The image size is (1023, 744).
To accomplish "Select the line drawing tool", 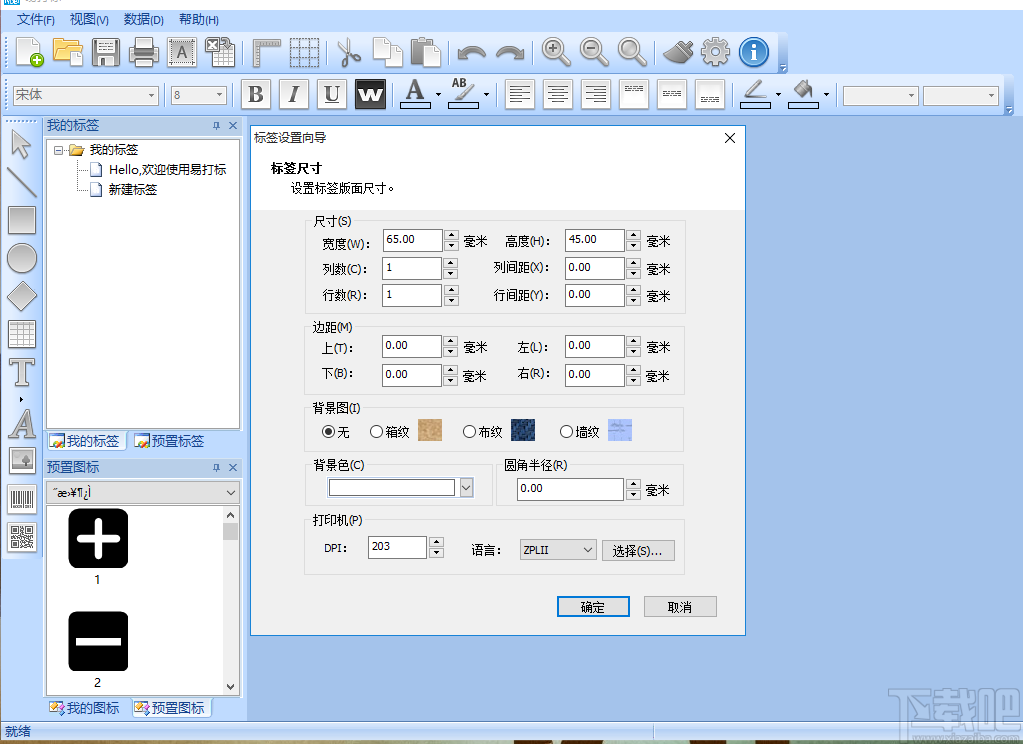I will point(22,183).
